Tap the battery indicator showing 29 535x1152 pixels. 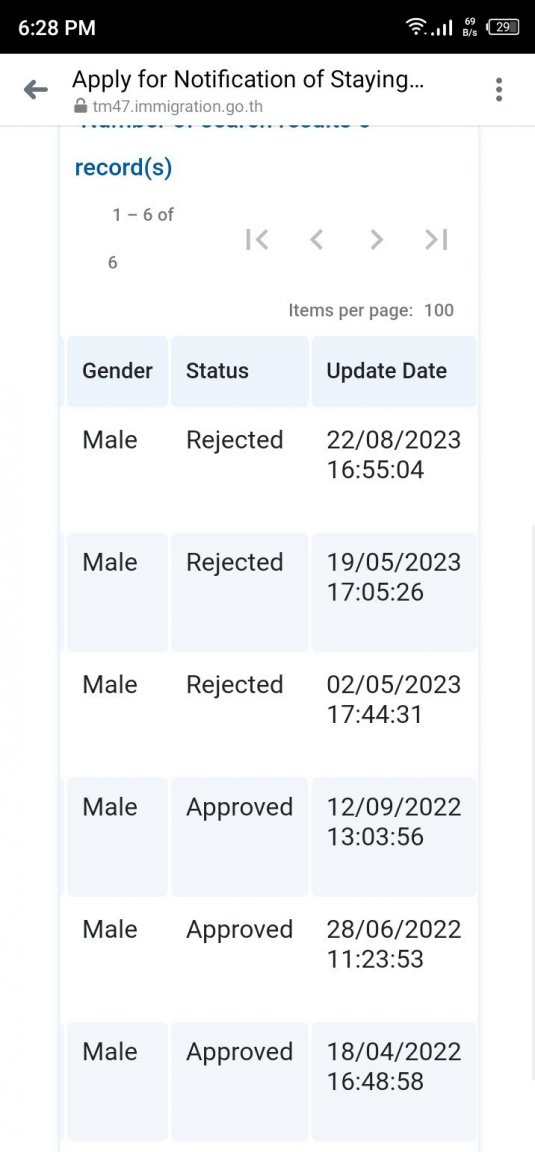pos(503,28)
